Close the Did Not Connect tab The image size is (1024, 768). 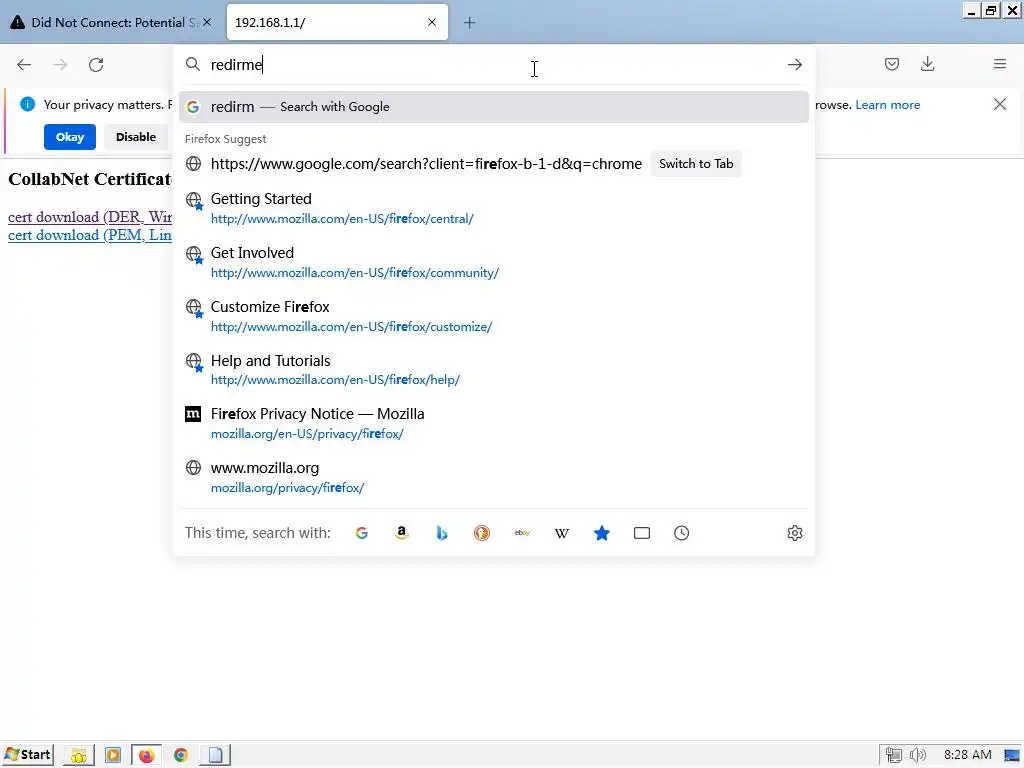tap(207, 22)
